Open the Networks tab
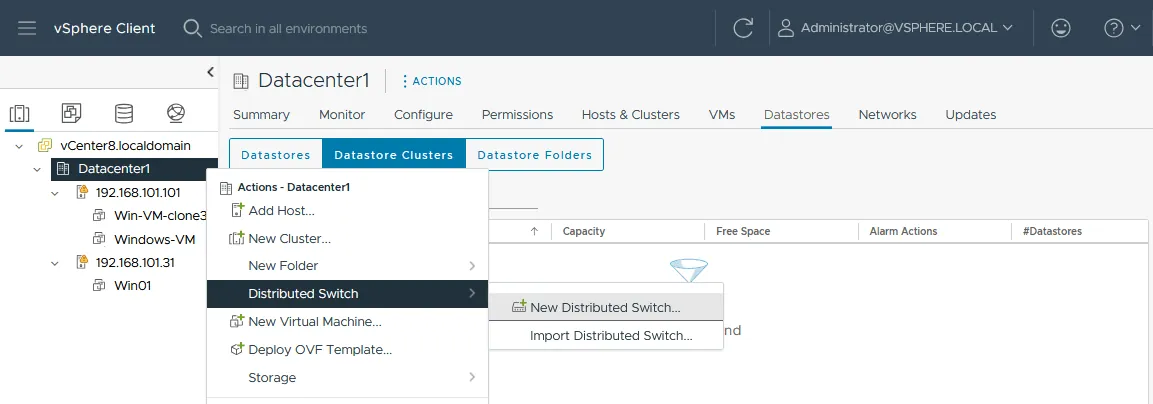 click(x=888, y=115)
